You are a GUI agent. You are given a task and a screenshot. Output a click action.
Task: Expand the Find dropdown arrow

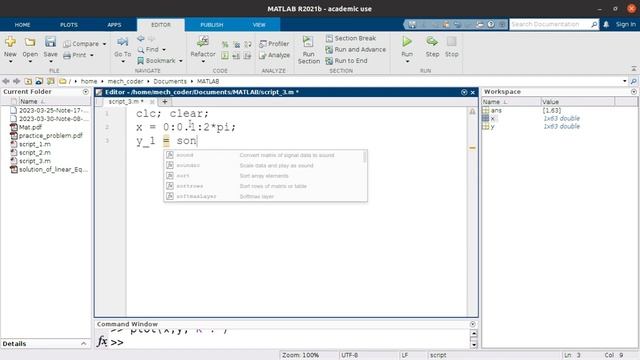(164, 50)
